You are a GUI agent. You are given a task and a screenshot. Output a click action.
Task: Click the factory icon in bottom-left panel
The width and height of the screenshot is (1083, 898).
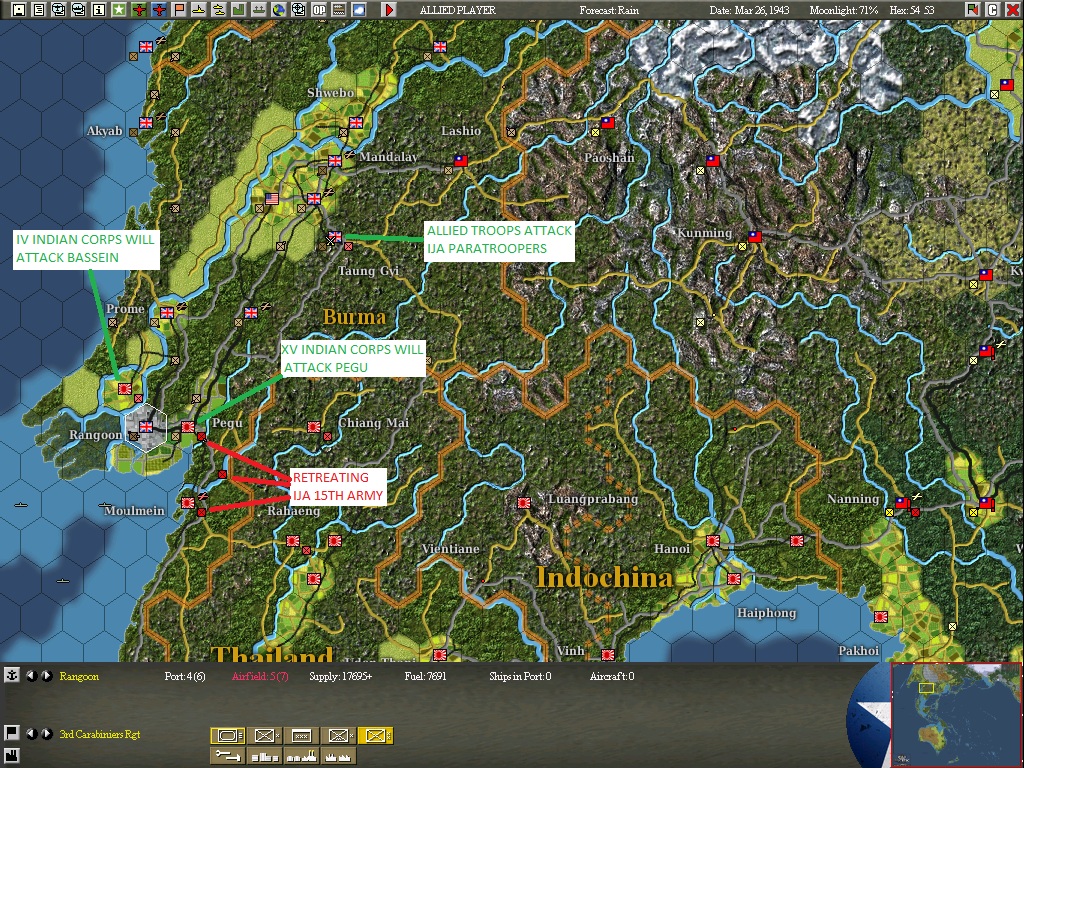12,756
